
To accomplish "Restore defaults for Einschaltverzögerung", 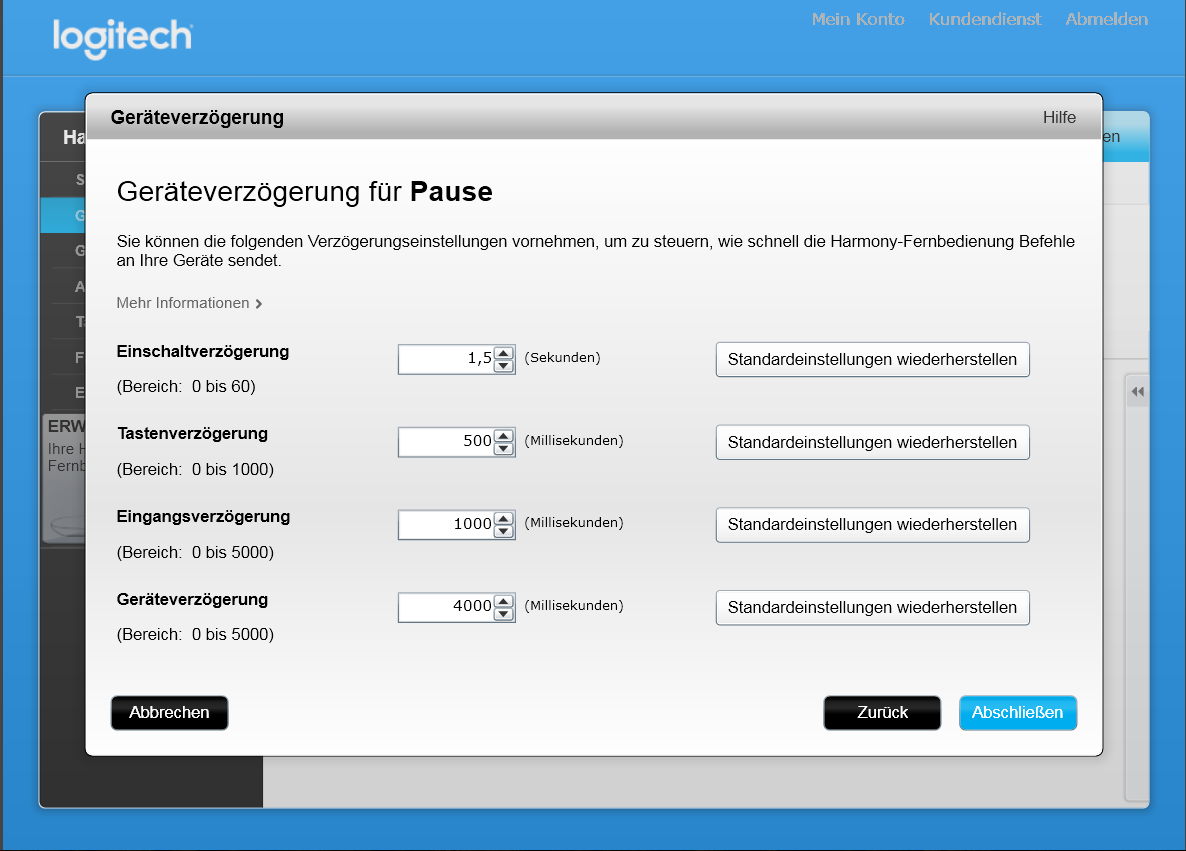I will (x=872, y=360).
